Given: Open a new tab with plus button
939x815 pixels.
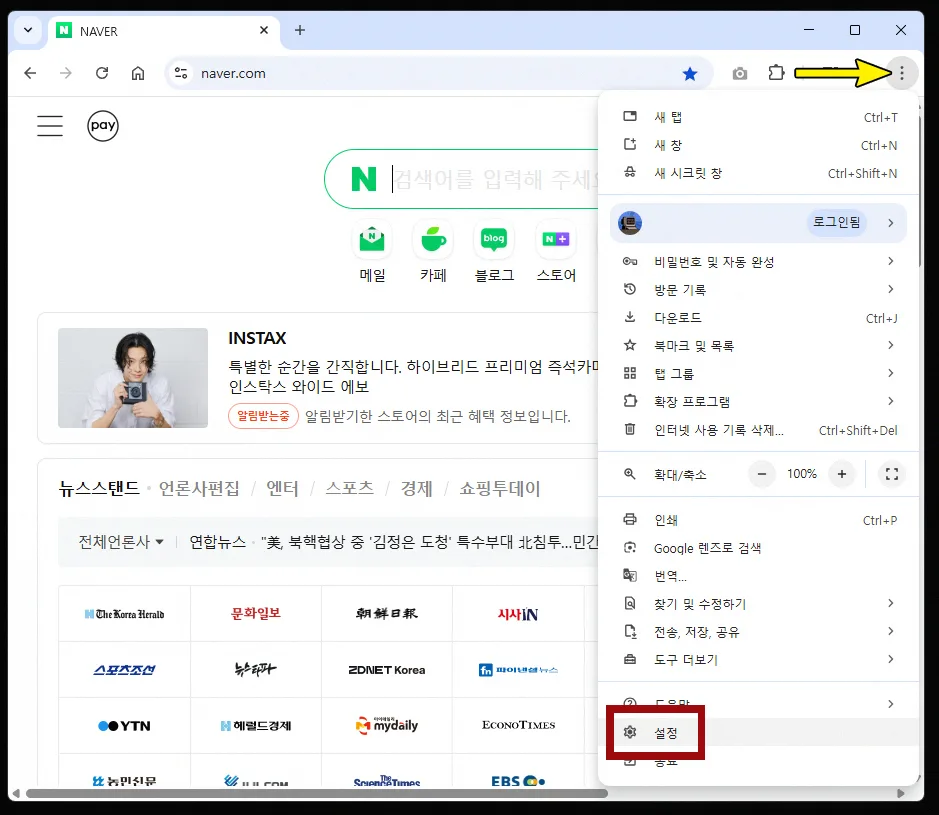Looking at the screenshot, I should [x=300, y=30].
